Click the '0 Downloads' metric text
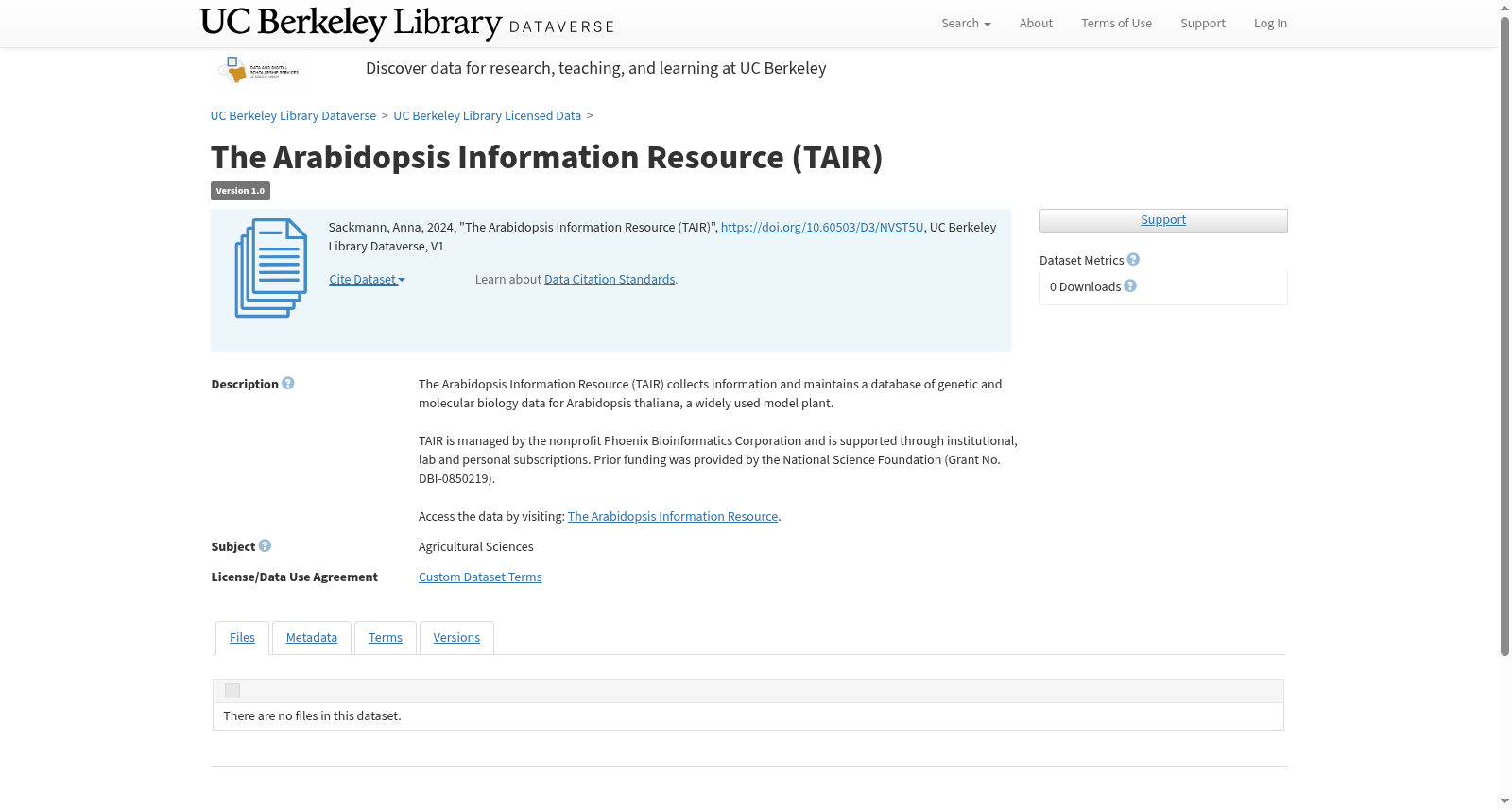This screenshot has width=1512, height=810. (x=1085, y=287)
